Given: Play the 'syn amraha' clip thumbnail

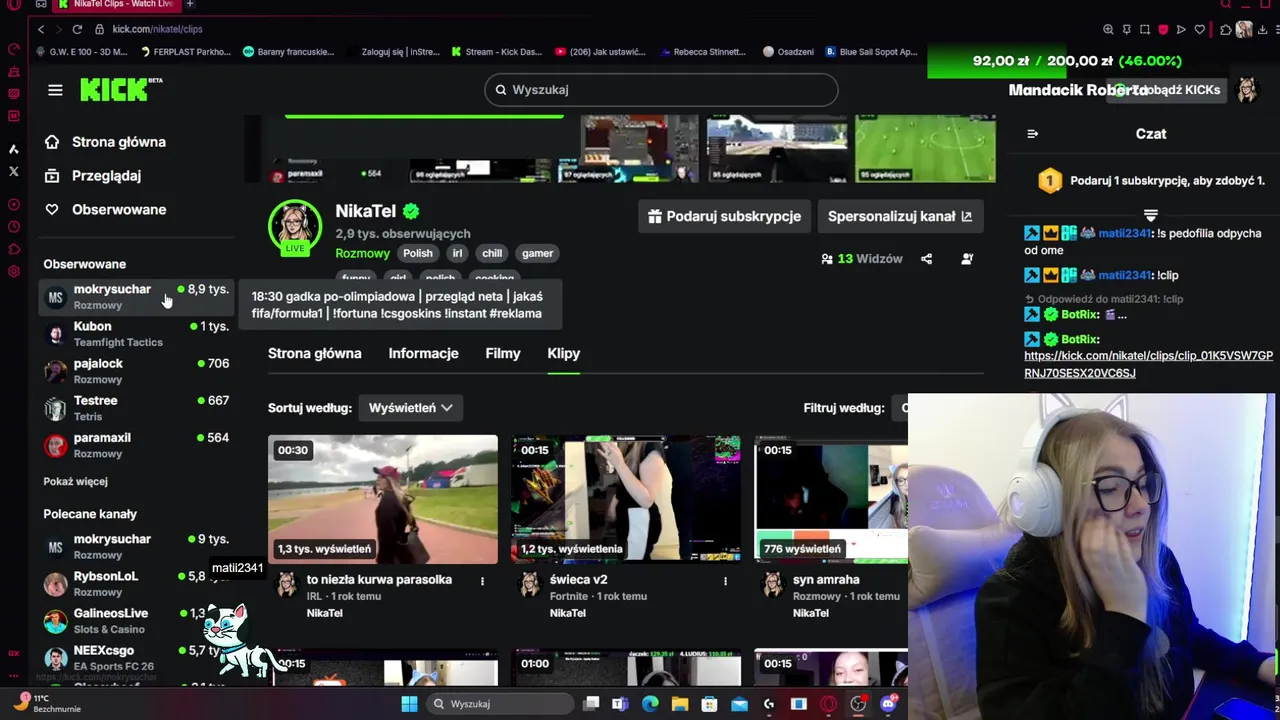Looking at the screenshot, I should [x=831, y=499].
